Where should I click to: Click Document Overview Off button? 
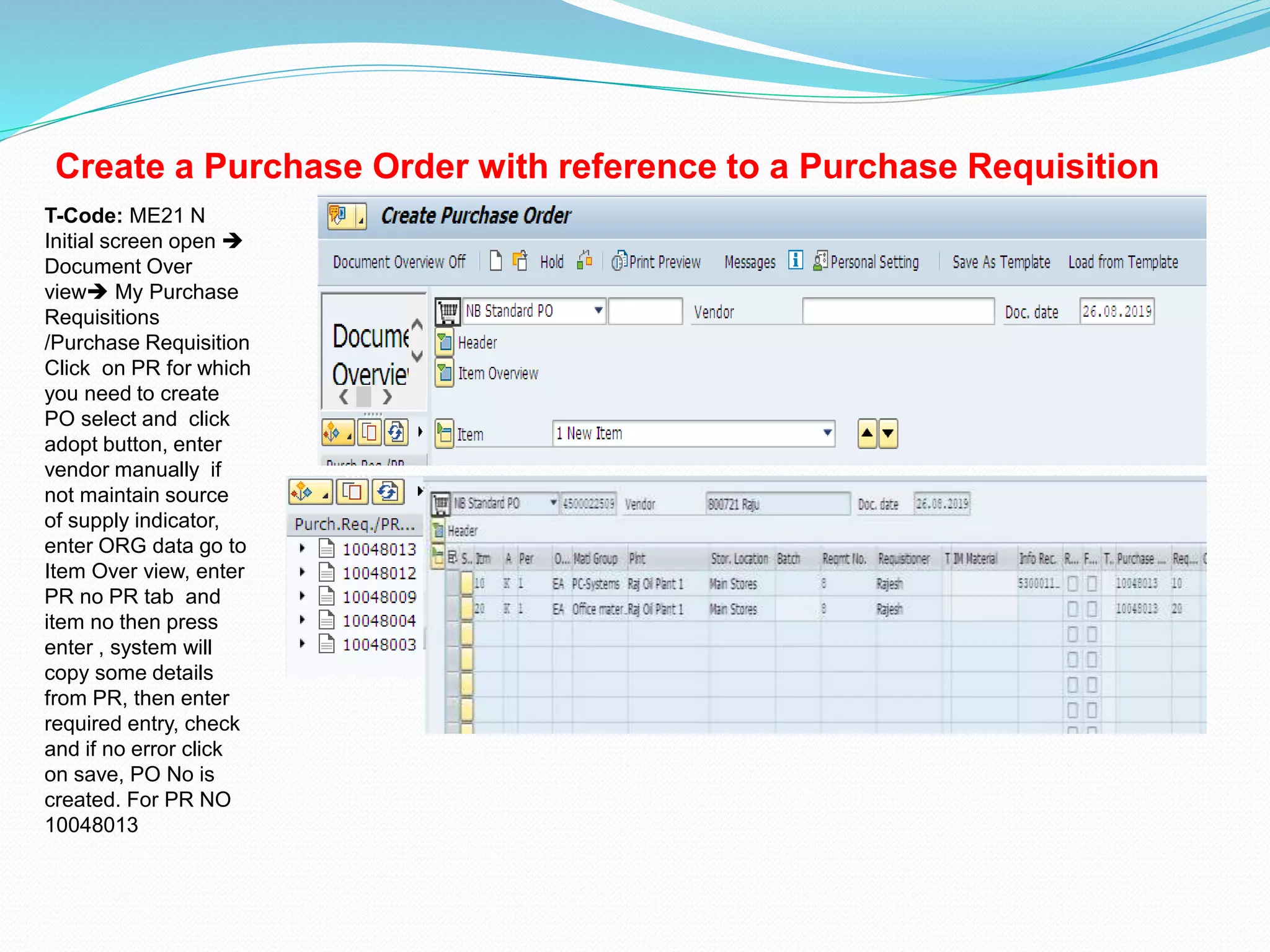[399, 262]
